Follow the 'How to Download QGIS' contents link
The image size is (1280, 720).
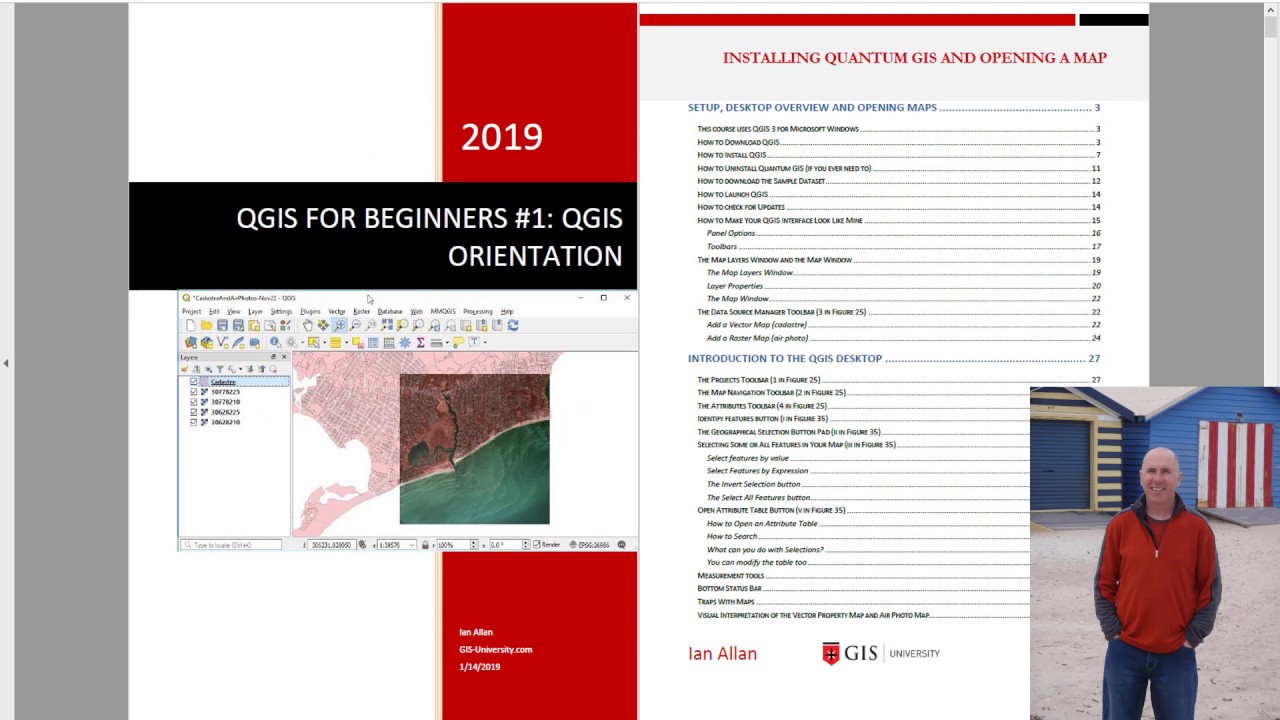(738, 142)
